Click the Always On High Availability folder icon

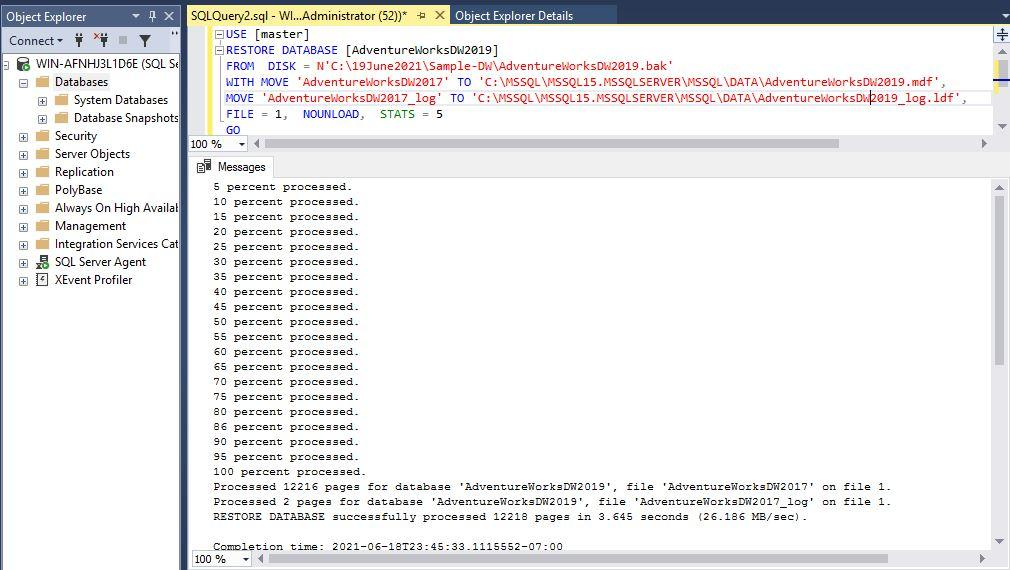click(x=43, y=208)
